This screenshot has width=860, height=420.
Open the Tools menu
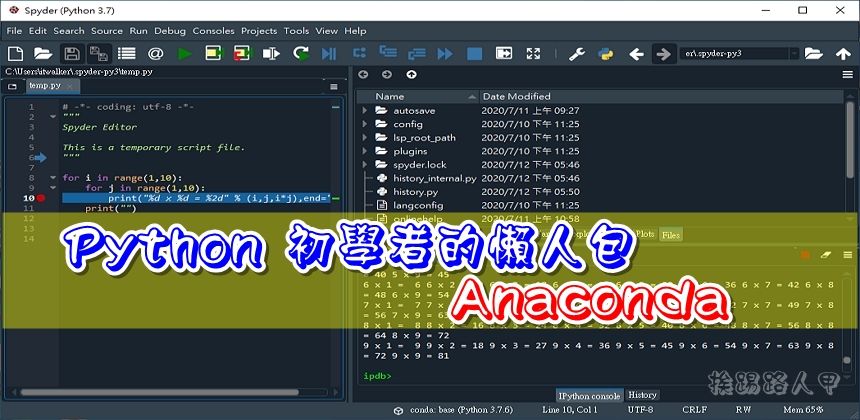point(296,31)
